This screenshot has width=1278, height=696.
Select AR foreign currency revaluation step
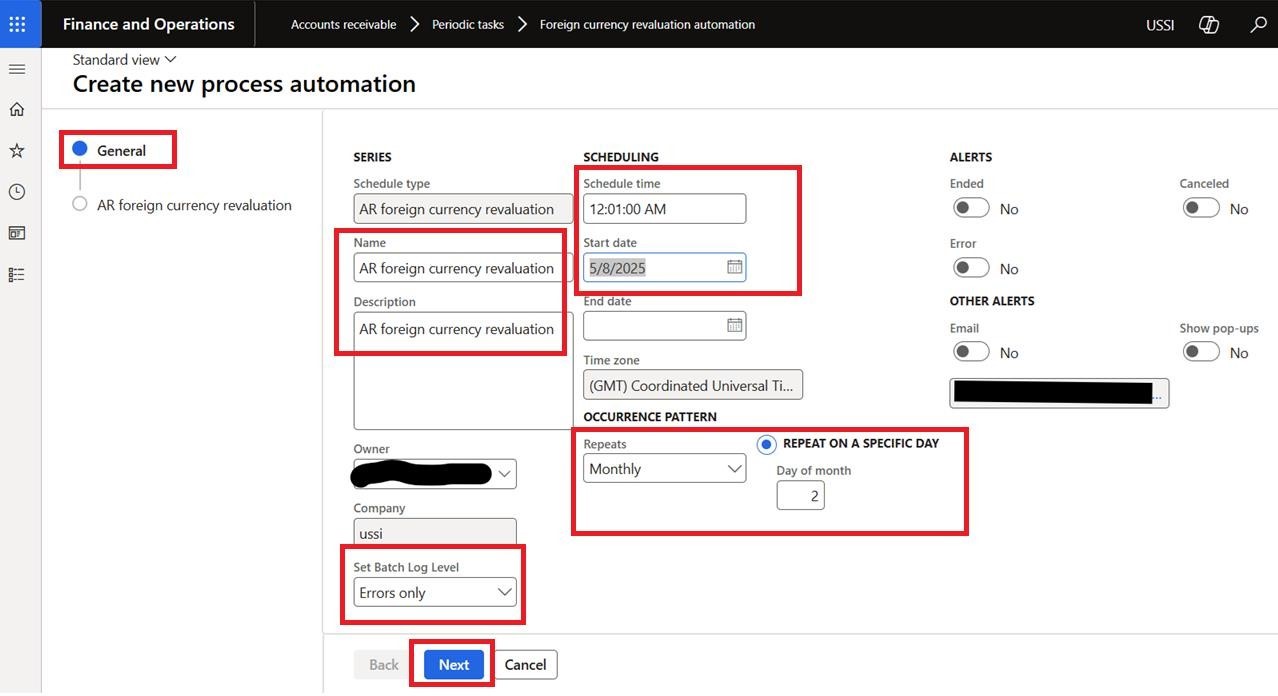click(x=194, y=205)
